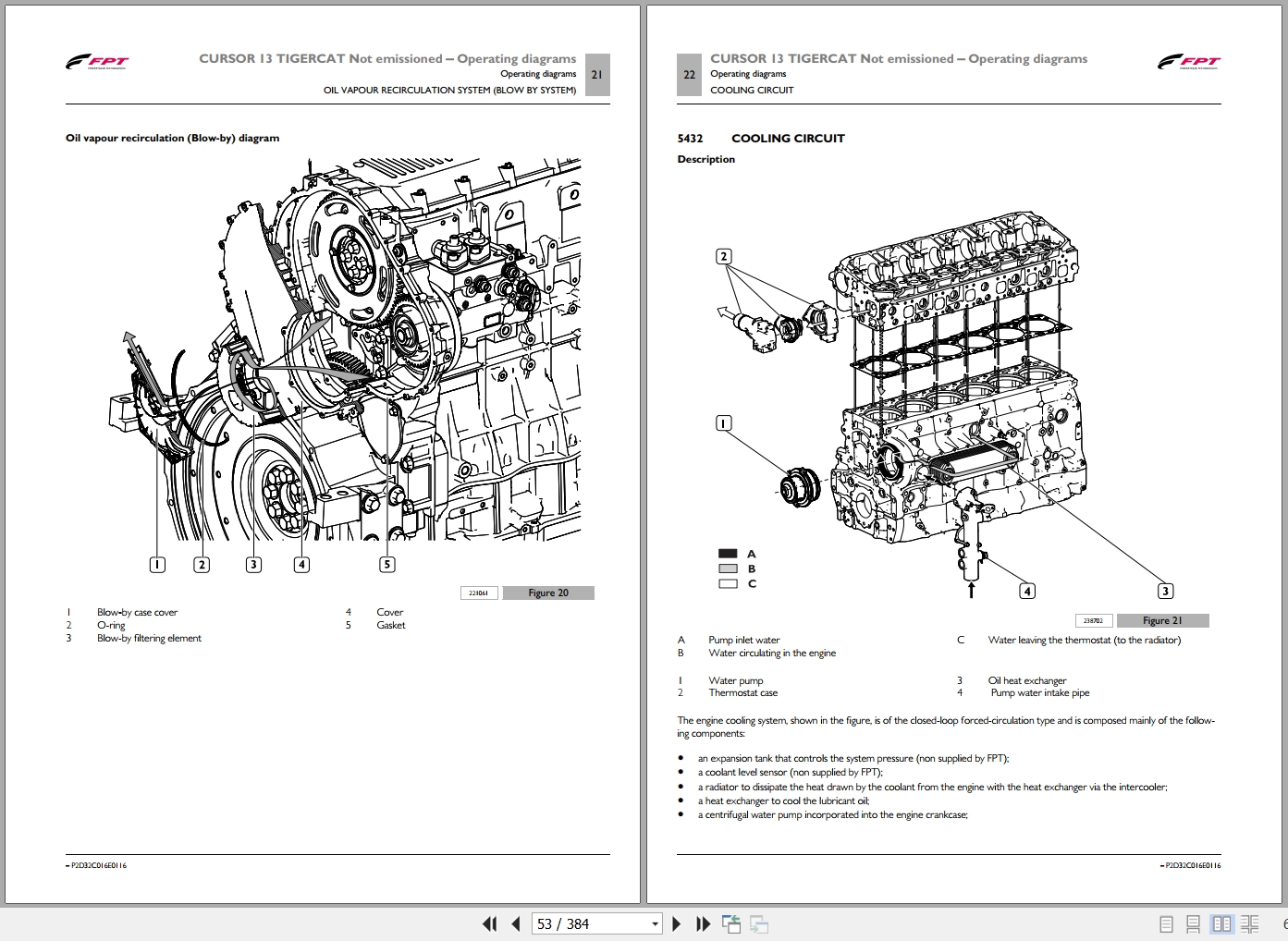This screenshot has width=1288, height=941.
Task: Toggle the two-page view layout
Action: [1221, 923]
